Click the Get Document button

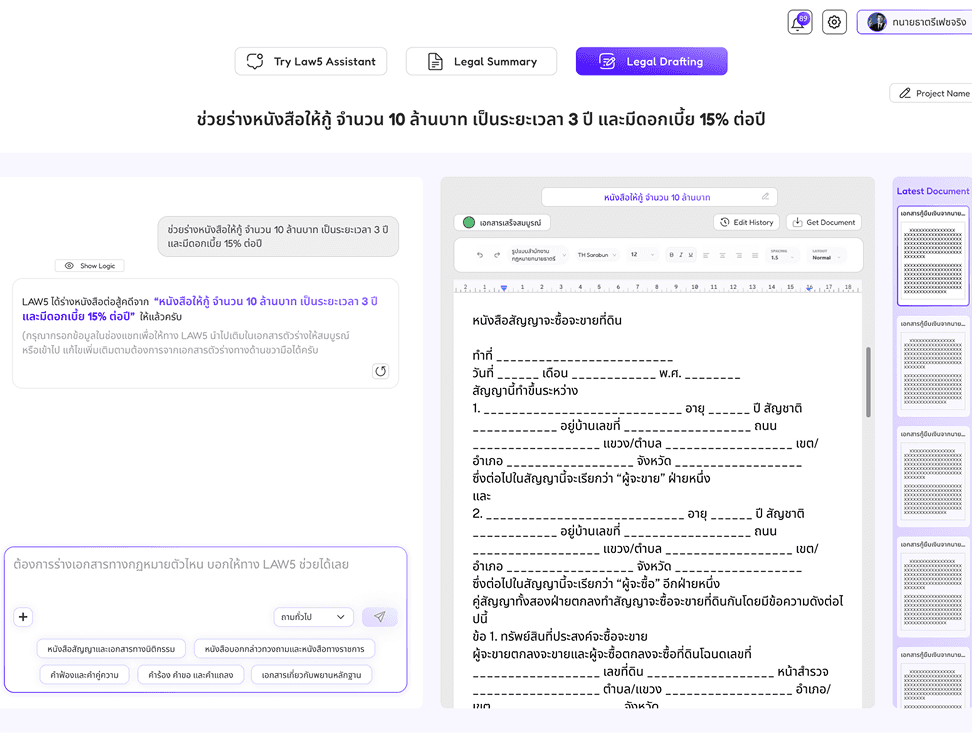tap(824, 222)
